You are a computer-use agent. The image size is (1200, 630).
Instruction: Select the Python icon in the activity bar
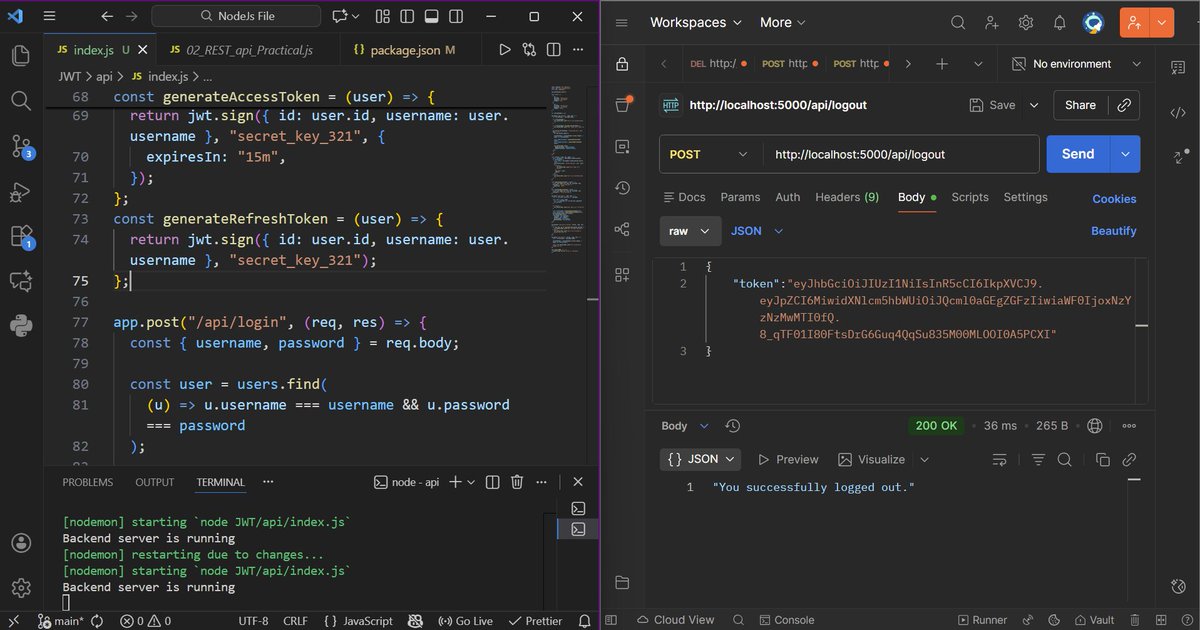(x=20, y=324)
